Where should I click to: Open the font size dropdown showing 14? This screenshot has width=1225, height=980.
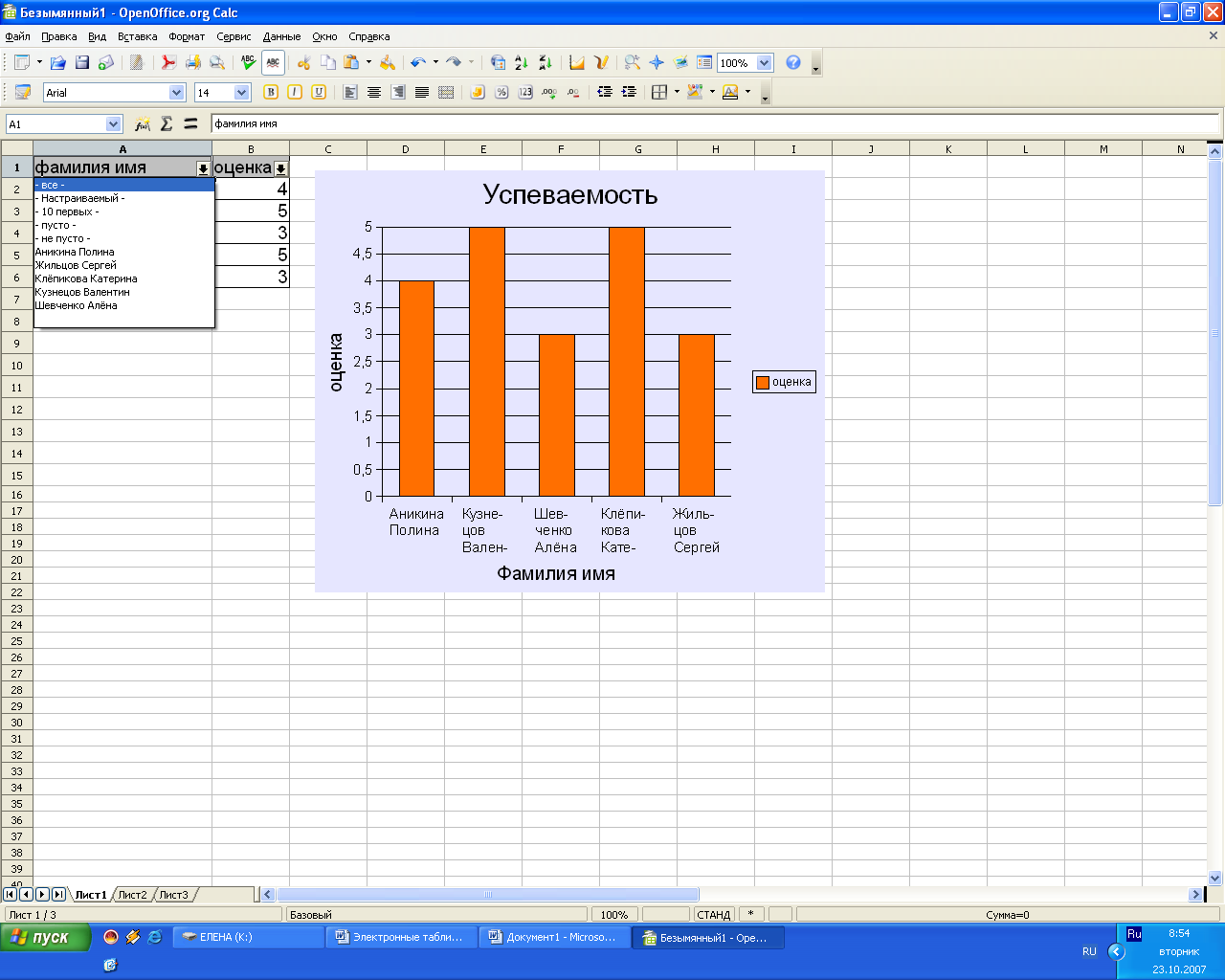click(242, 93)
